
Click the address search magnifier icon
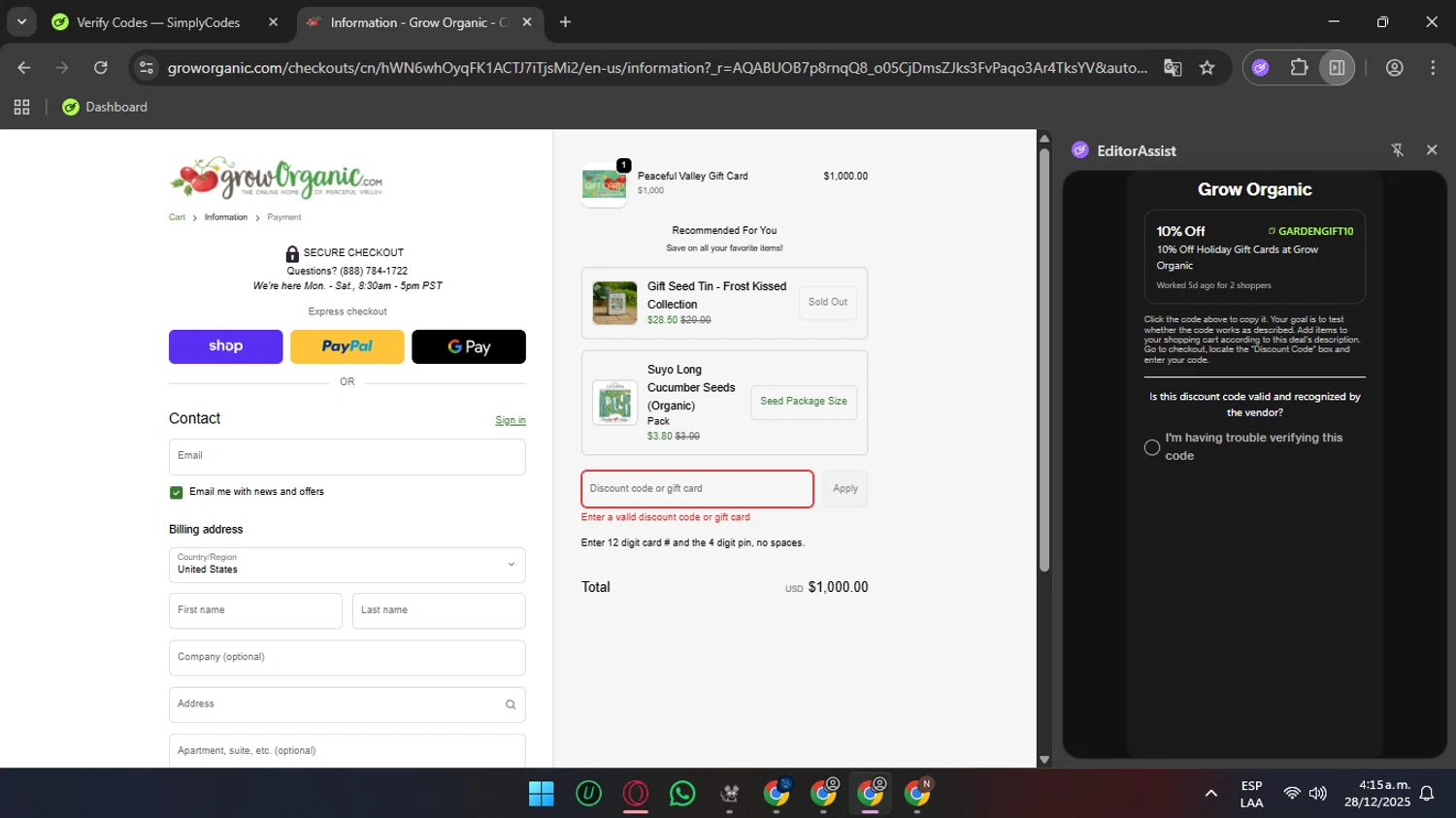point(511,704)
